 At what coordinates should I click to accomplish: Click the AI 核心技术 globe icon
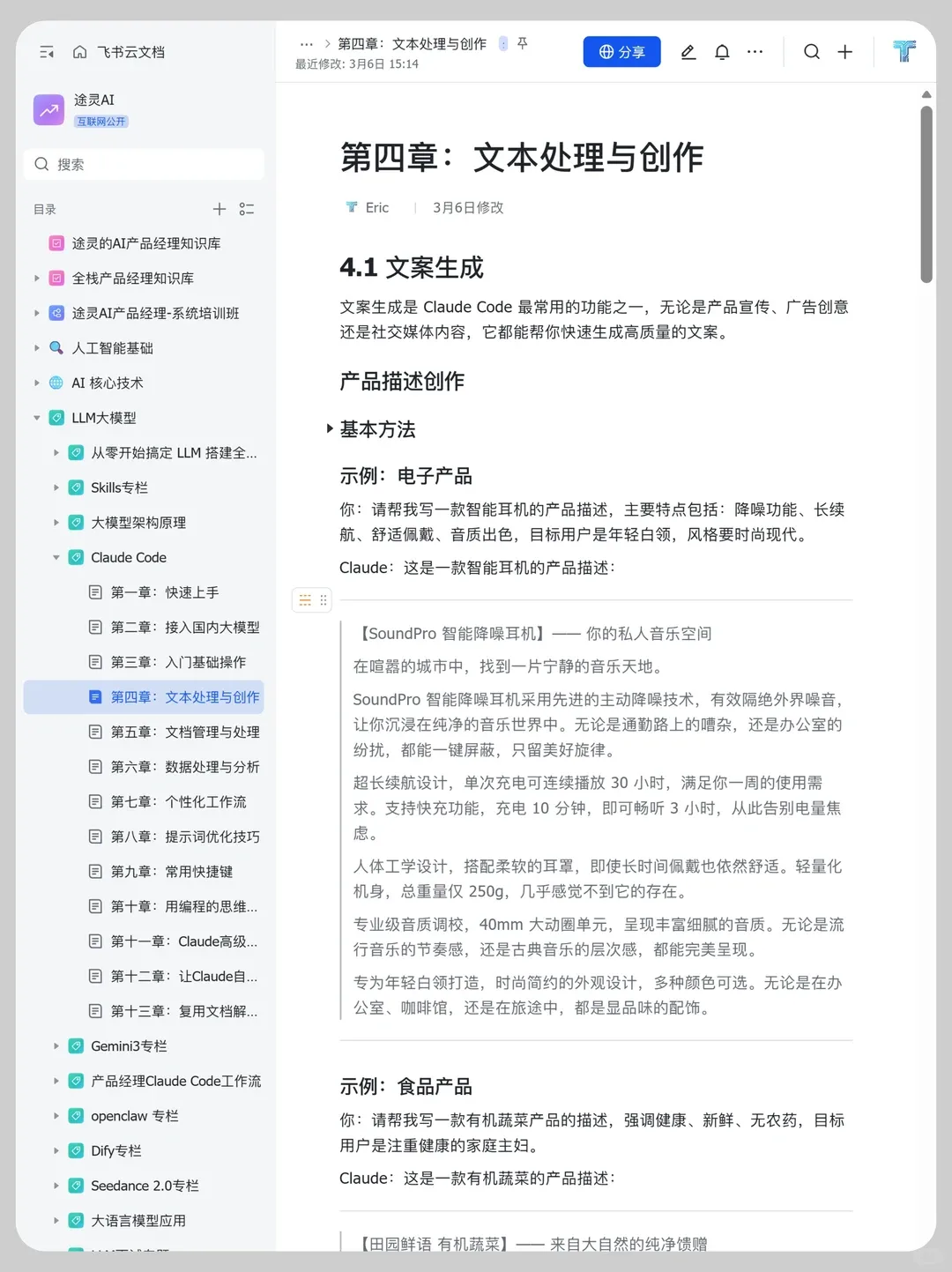click(x=56, y=383)
